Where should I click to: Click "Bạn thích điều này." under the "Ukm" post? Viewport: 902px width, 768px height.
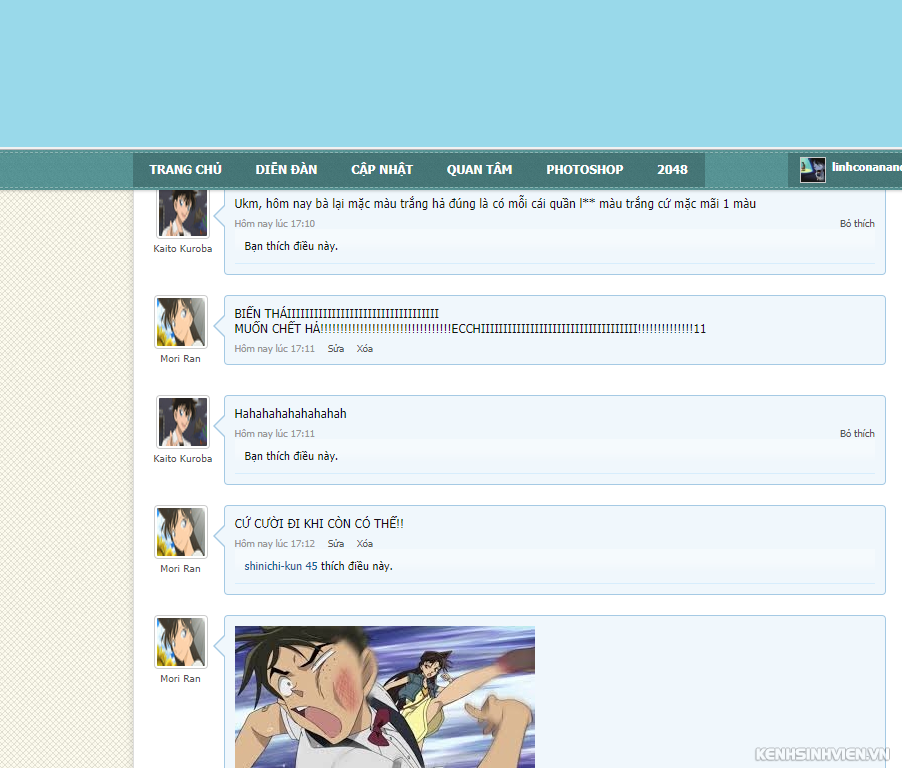click(291, 246)
